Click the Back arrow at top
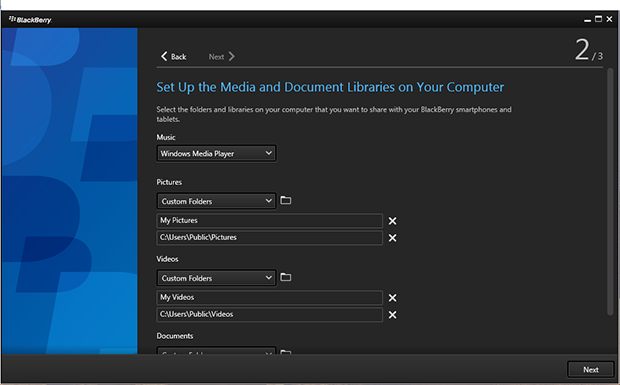 [x=164, y=57]
